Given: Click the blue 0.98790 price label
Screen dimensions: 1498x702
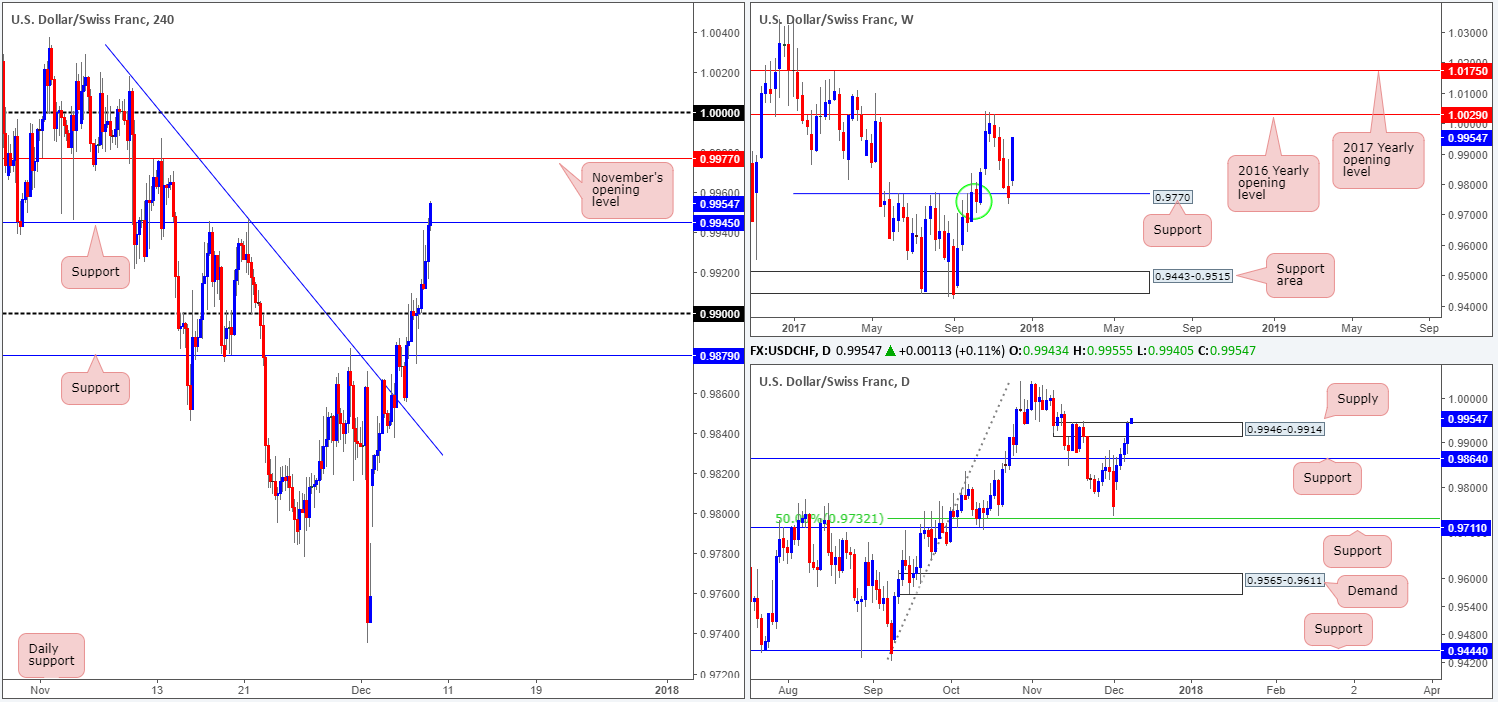Looking at the screenshot, I should click(x=718, y=355).
